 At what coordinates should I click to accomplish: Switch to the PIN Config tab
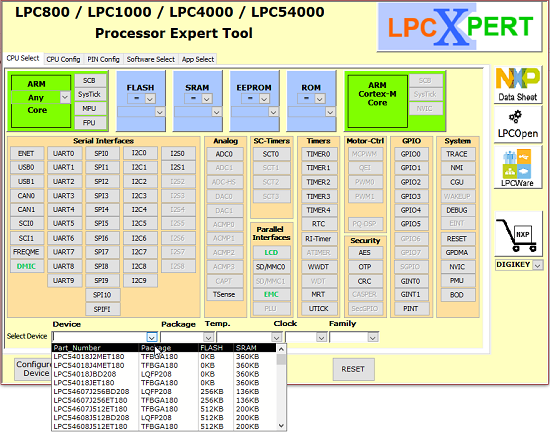tap(103, 59)
